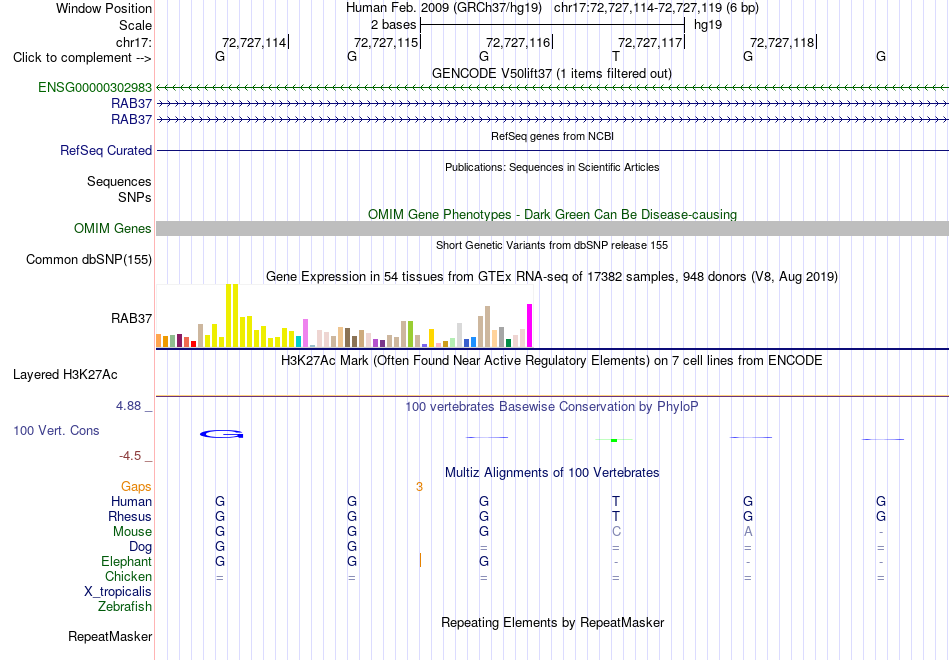Image resolution: width=950 pixels, height=660 pixels.
Task: Click the Mouse row C base
Action: click(616, 532)
